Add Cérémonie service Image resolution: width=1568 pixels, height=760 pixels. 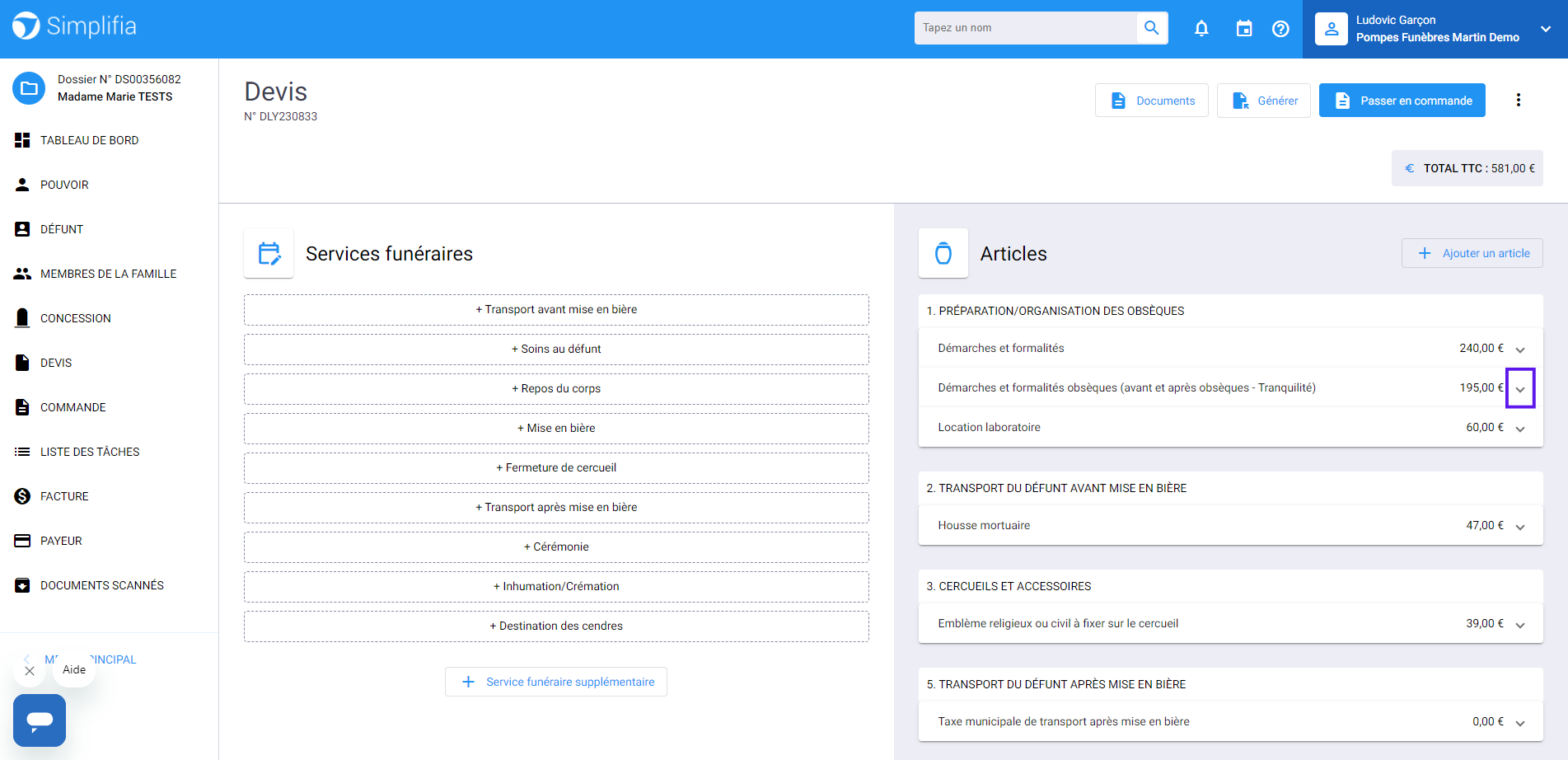point(556,547)
